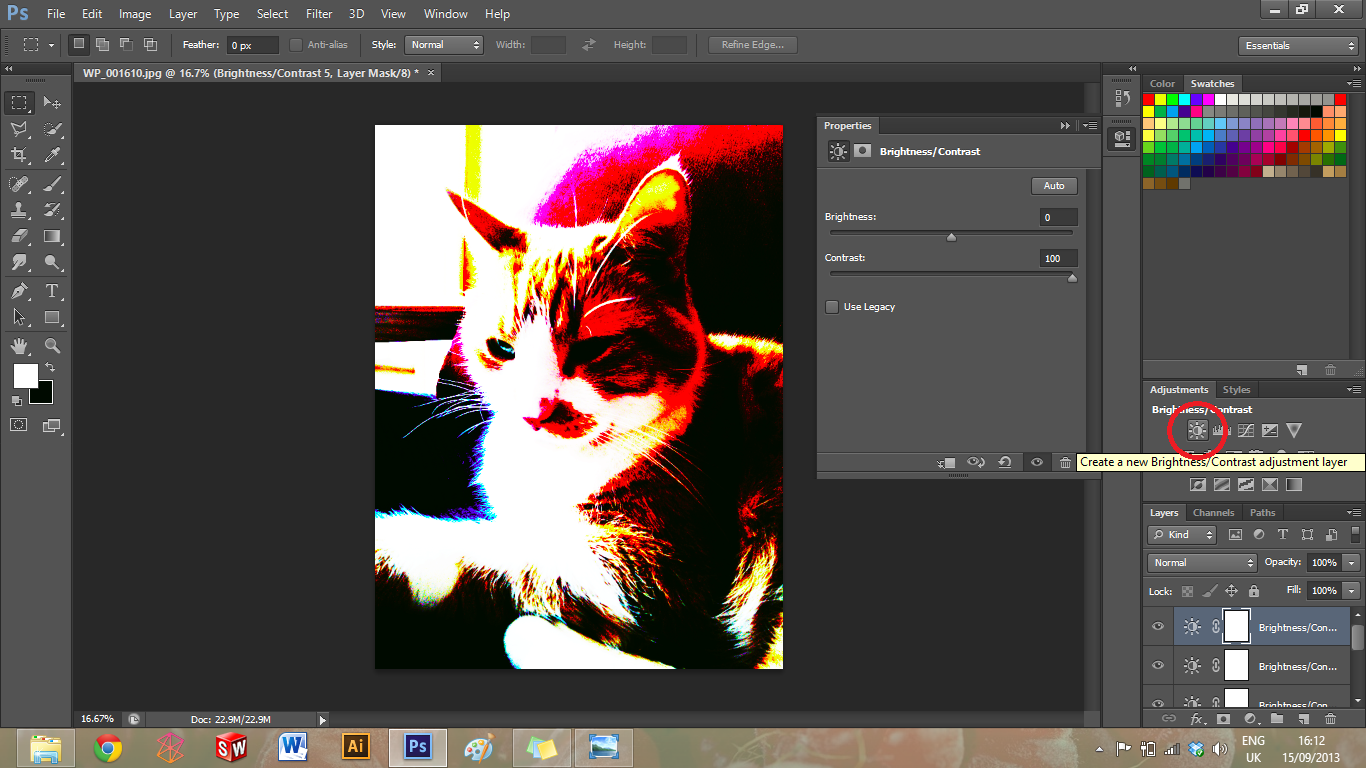Open Google Chrome from the taskbar

[108, 747]
